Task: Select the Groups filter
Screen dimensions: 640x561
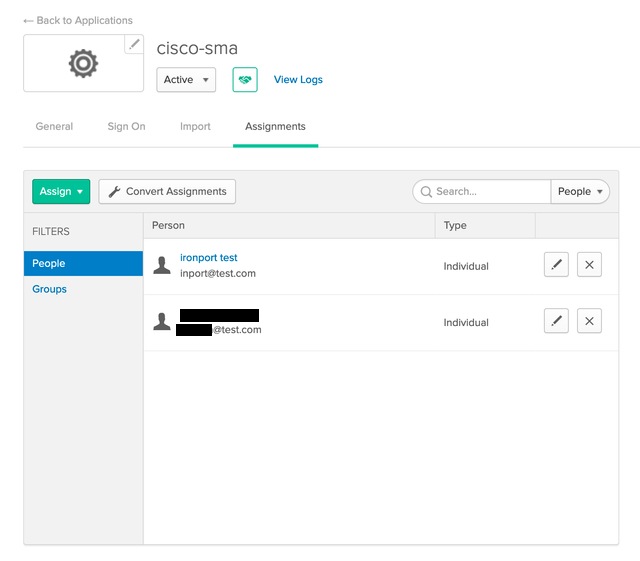Action: click(49, 289)
